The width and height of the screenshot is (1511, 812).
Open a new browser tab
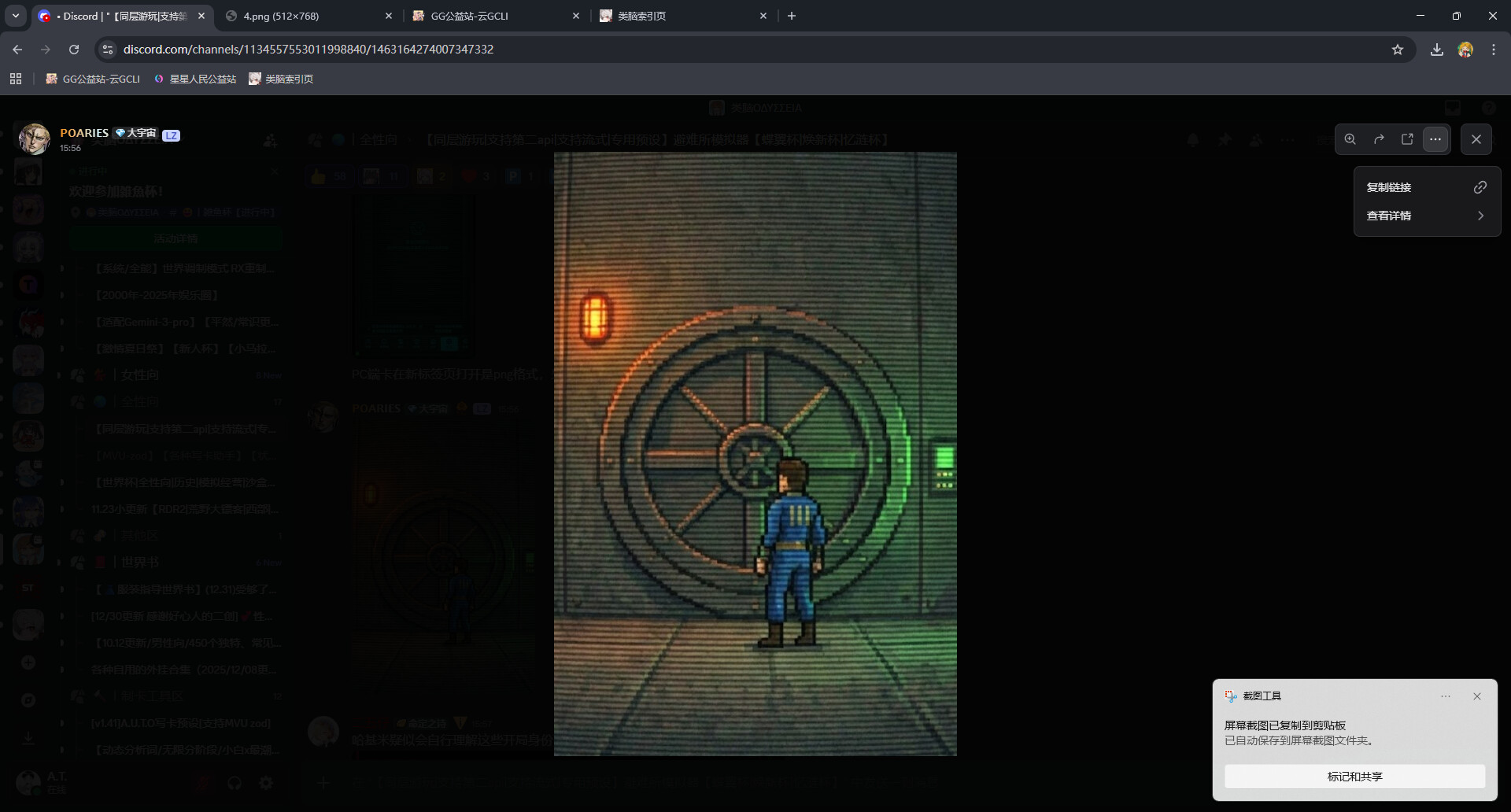(792, 16)
